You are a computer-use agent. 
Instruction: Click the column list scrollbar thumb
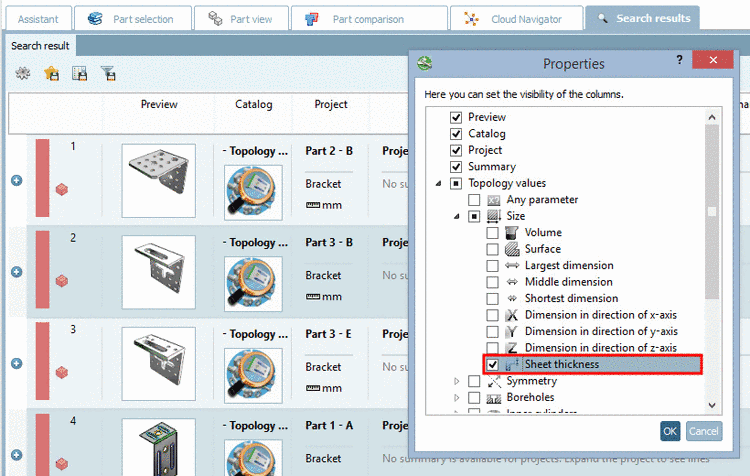(x=712, y=211)
